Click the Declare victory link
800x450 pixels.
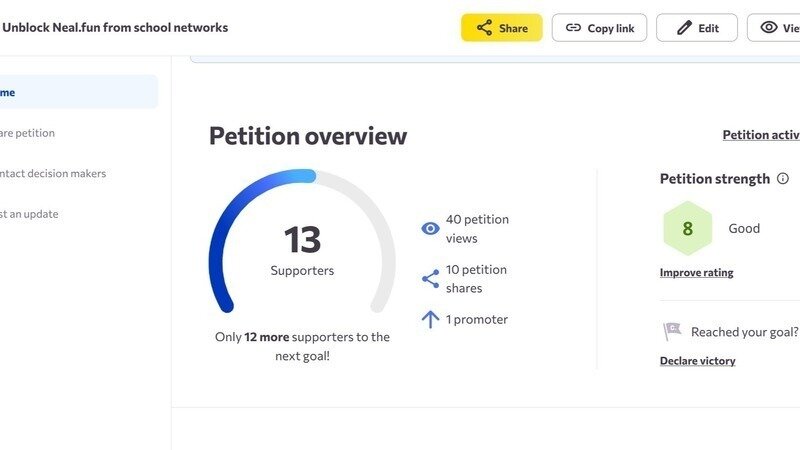[697, 361]
